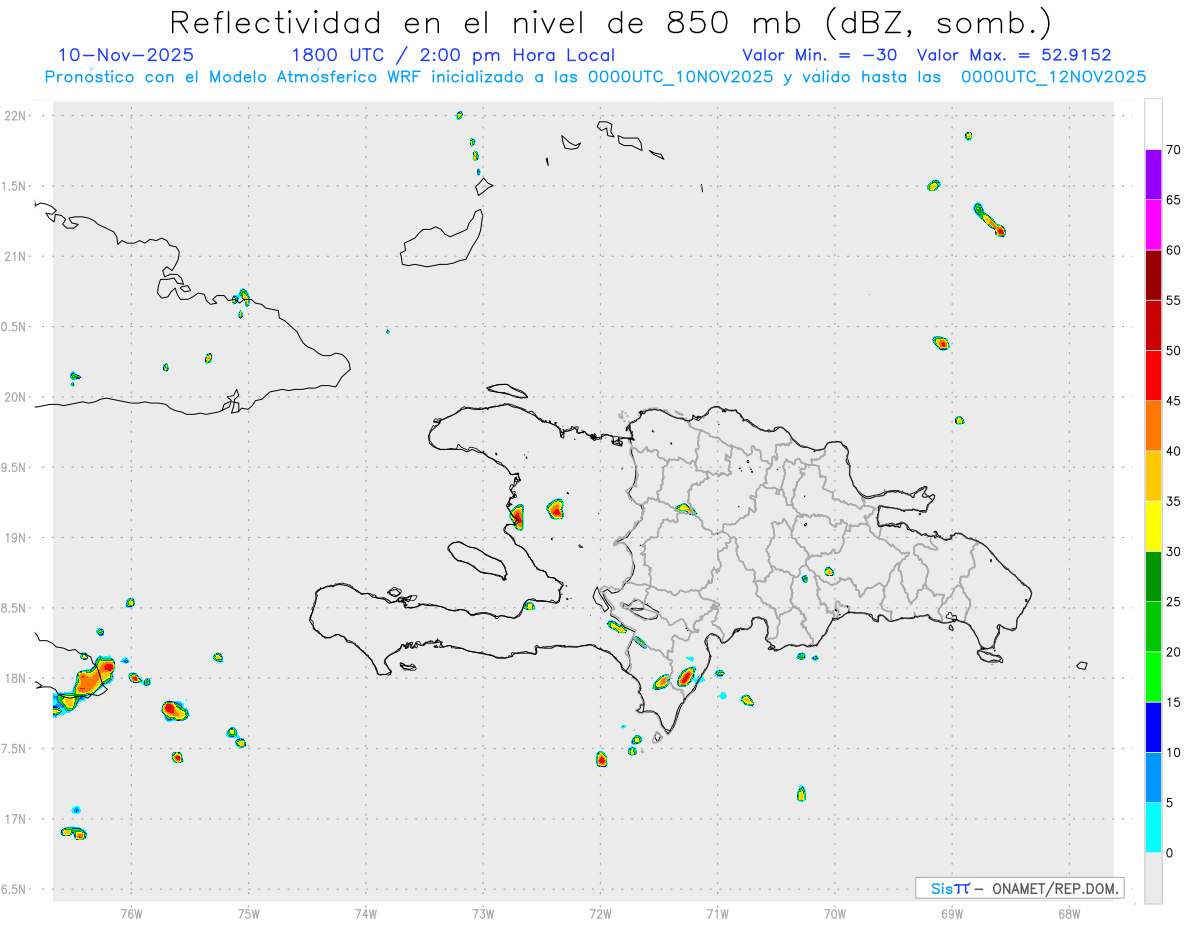
Task: Click the yellow 30–35 dBZ colorbar segment
Action: (x=1153, y=526)
